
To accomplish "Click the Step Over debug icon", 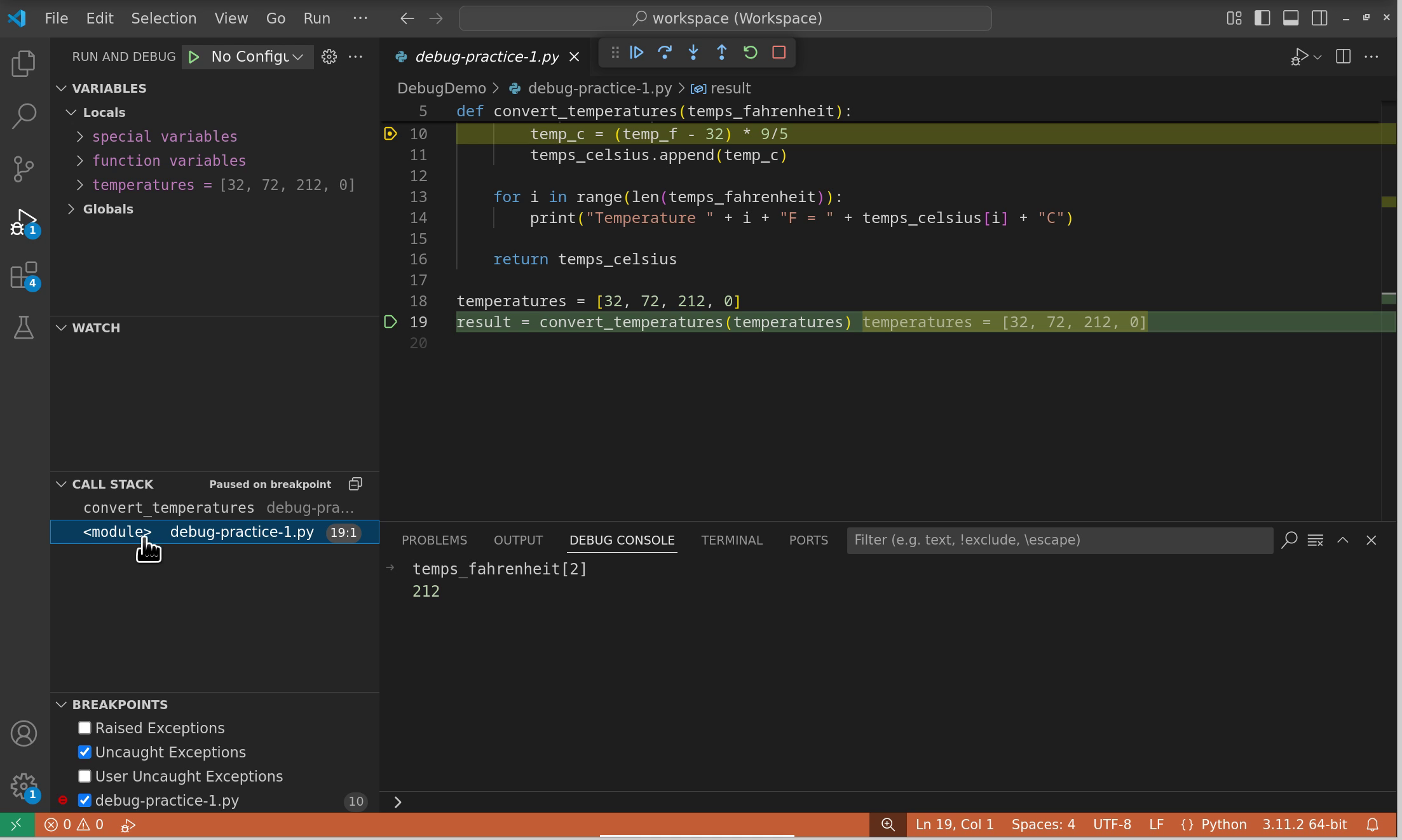I will [665, 53].
